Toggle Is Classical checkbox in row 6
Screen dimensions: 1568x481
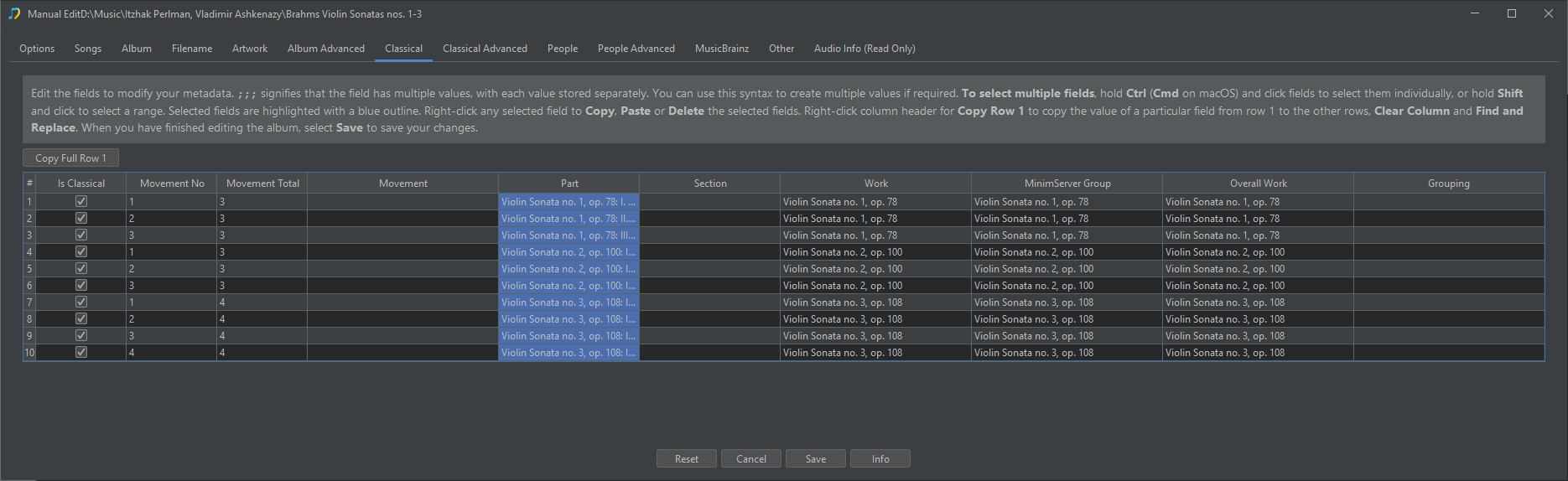coord(81,285)
